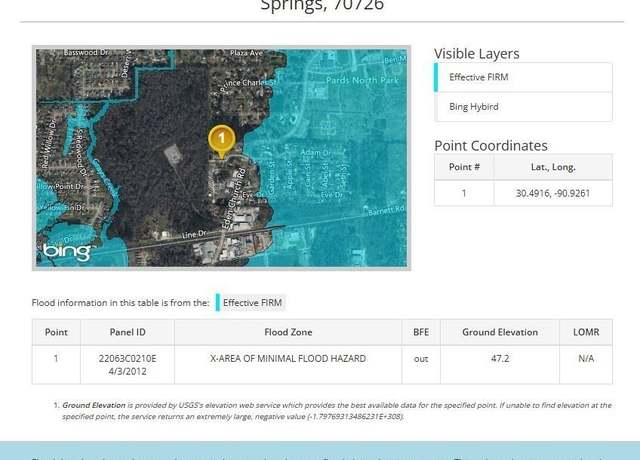
Task: Click the BFE value 'out'
Action: tap(421, 359)
